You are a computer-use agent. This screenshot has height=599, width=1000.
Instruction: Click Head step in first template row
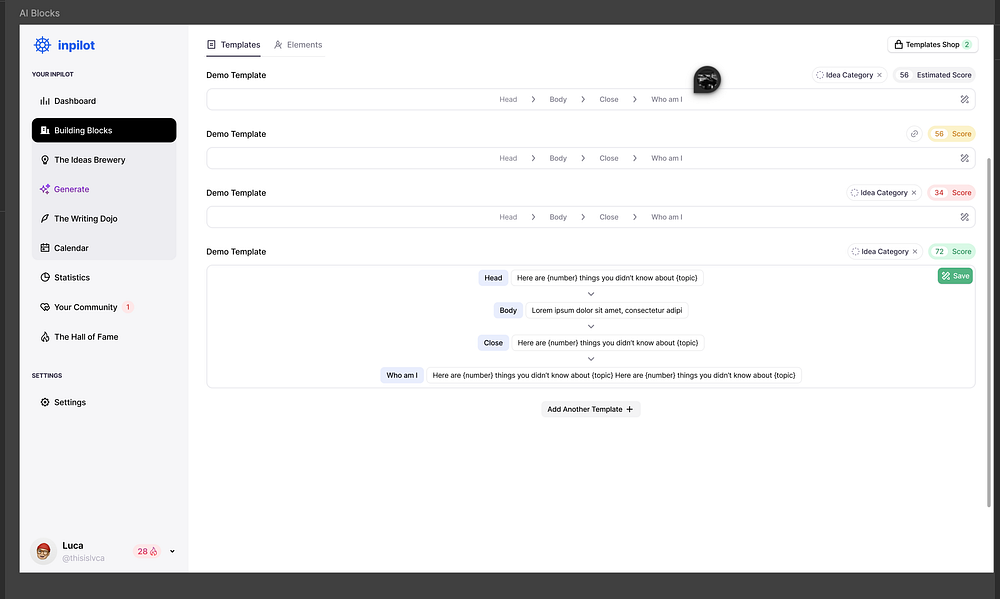click(508, 100)
